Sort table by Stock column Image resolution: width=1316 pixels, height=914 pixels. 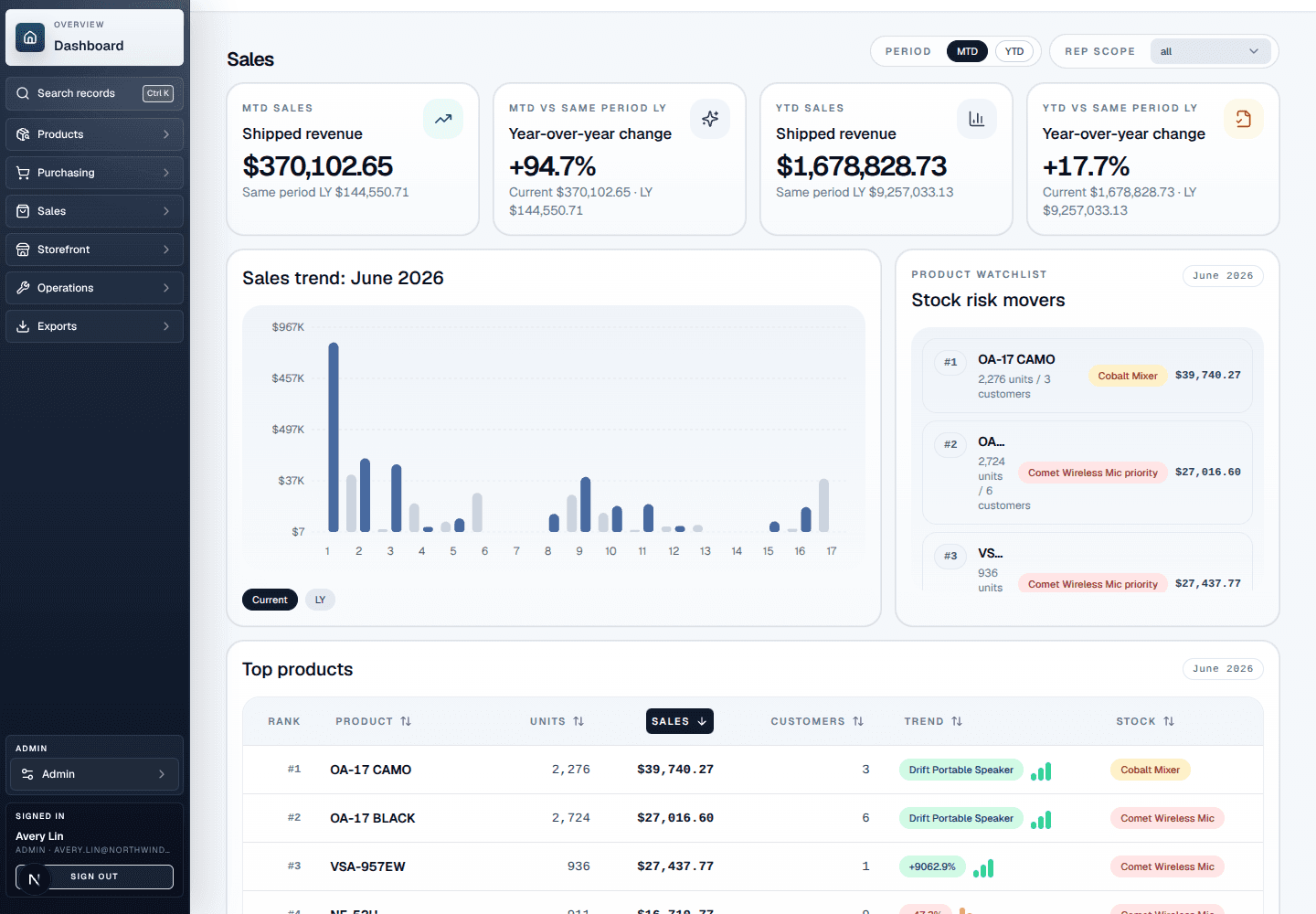[1145, 721]
